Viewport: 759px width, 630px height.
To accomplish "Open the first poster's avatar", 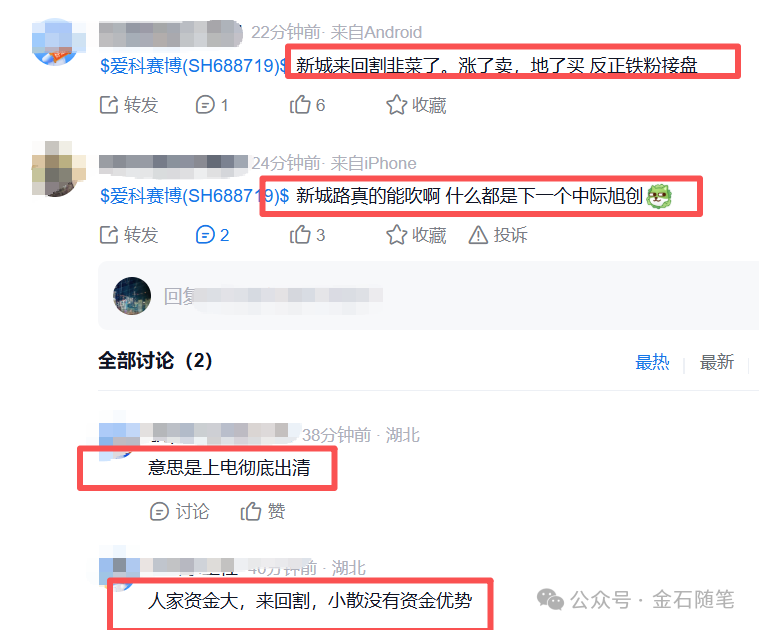I will [x=56, y=43].
